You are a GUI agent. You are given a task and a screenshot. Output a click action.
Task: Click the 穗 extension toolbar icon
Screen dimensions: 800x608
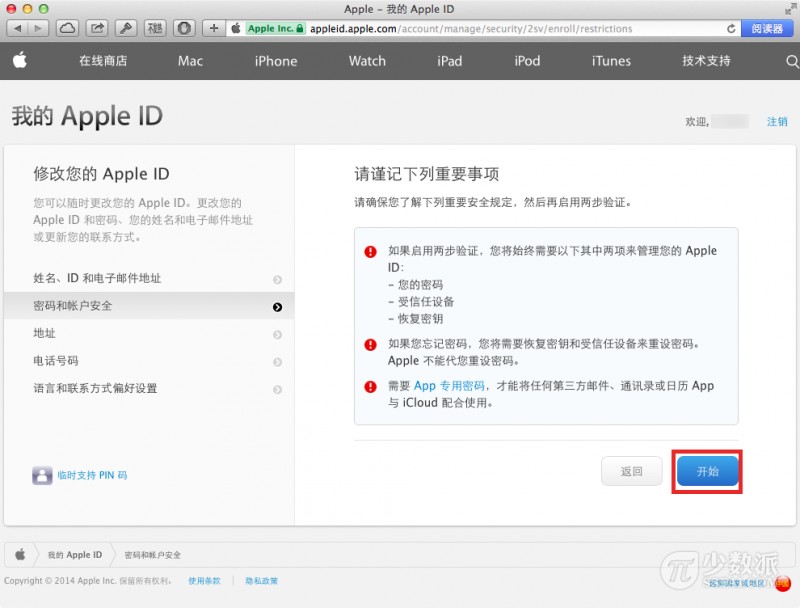(155, 28)
